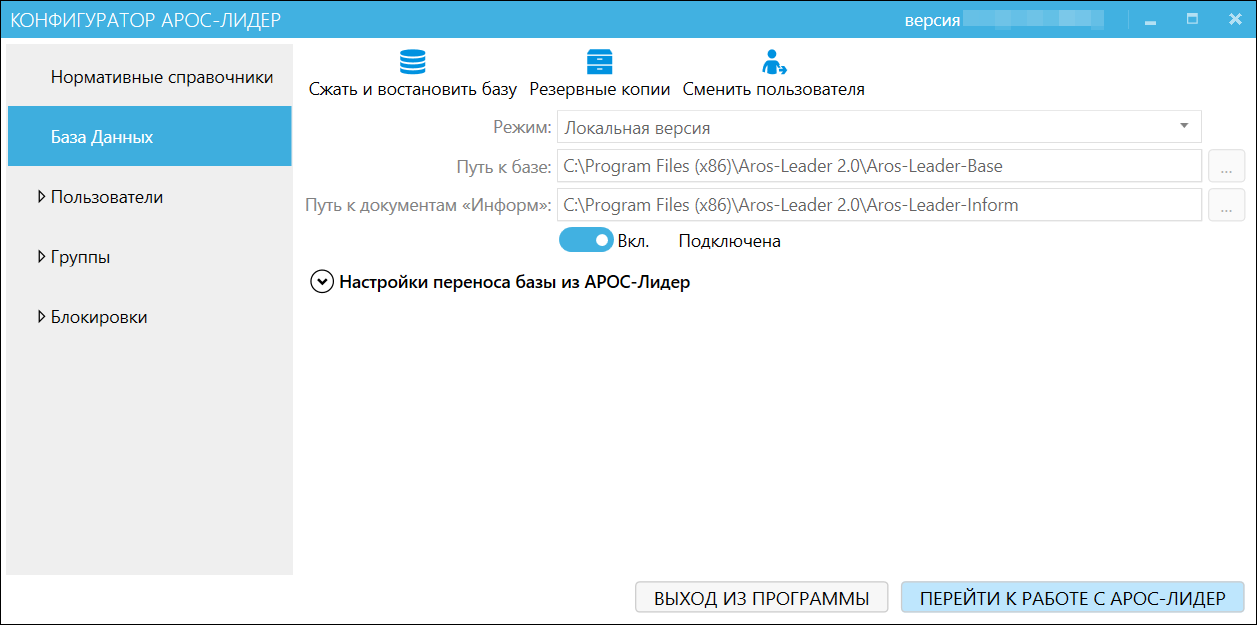Image resolution: width=1257 pixels, height=625 pixels.
Task: Click the Сменить пользователя label
Action: (774, 89)
